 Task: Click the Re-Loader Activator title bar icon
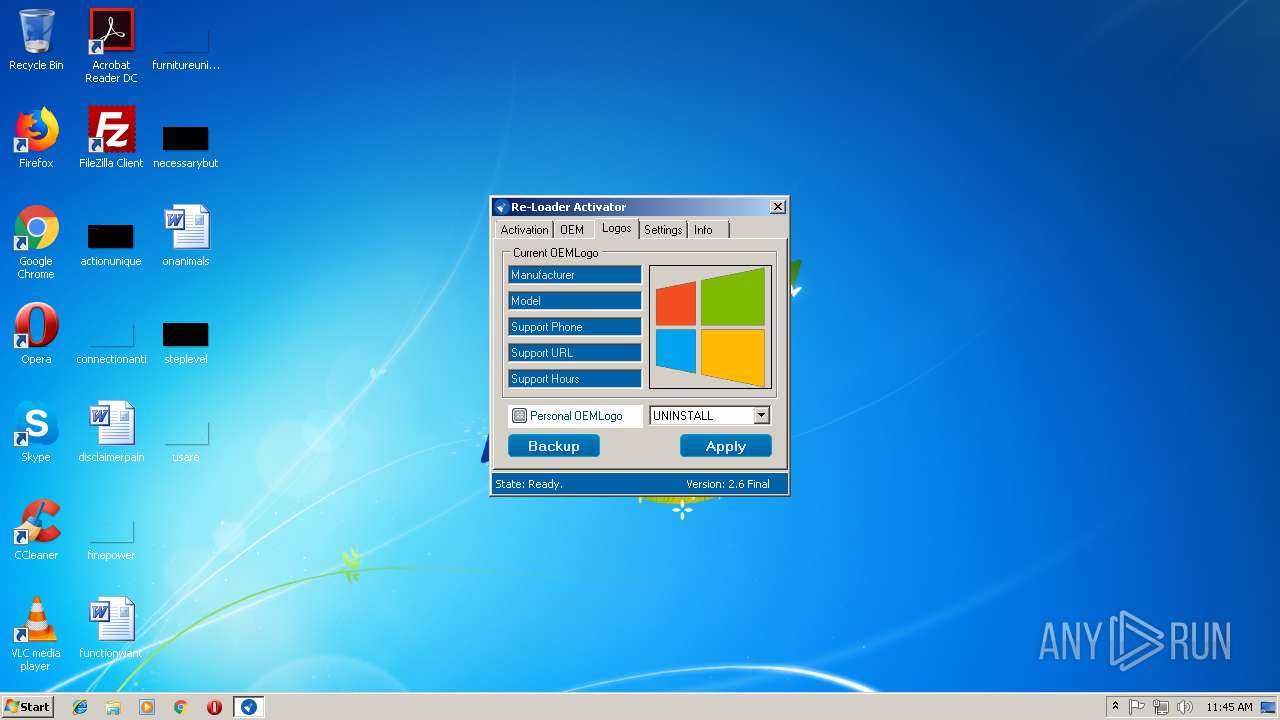(x=502, y=207)
